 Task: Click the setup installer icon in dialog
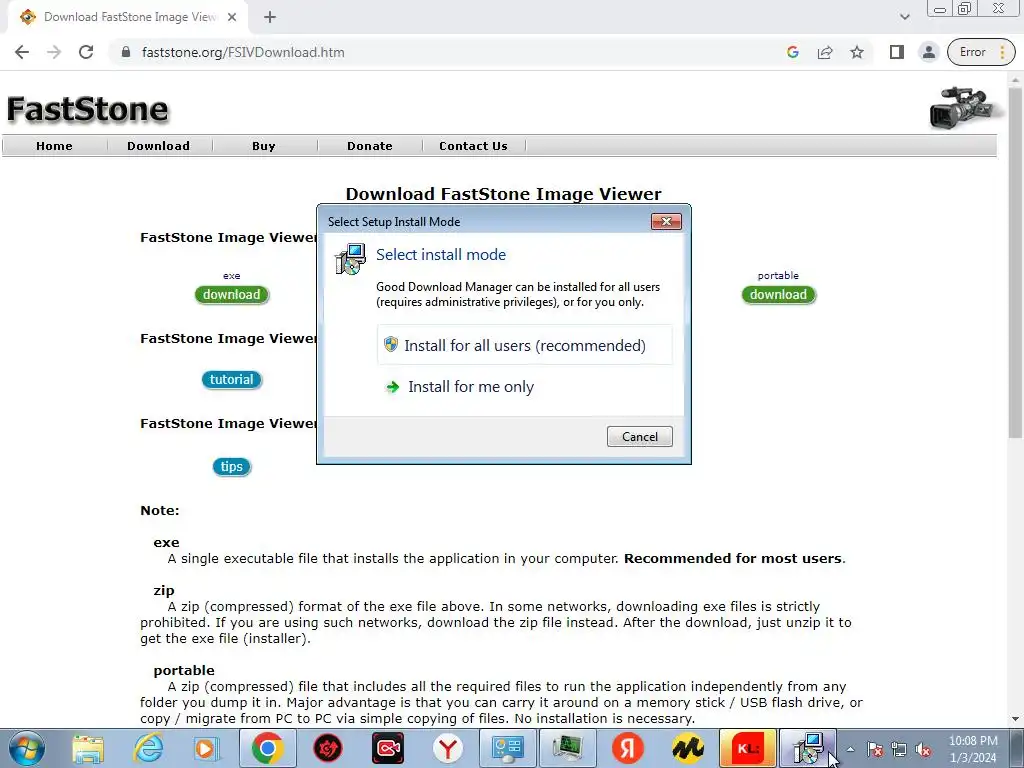click(x=350, y=259)
